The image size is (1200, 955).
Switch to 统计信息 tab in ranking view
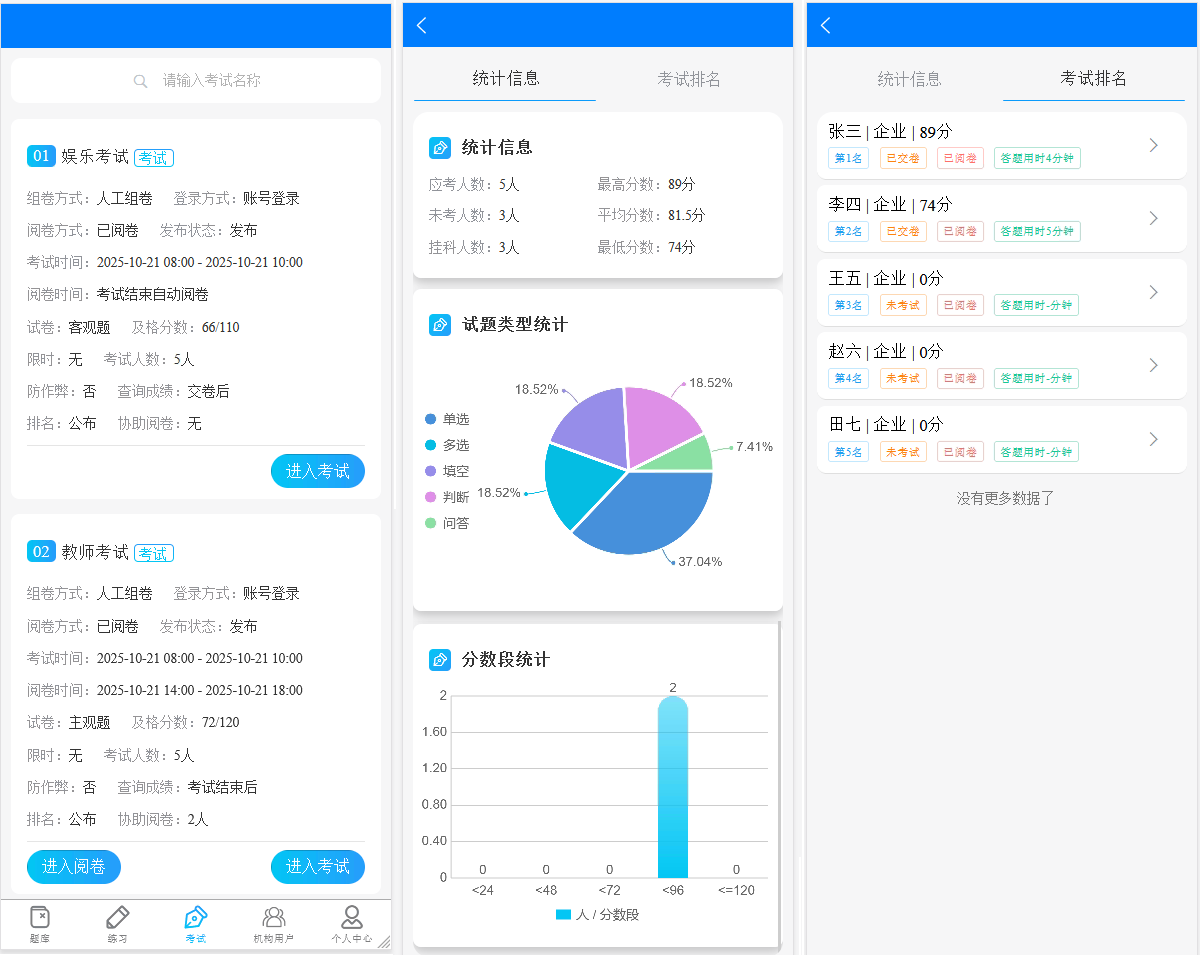909,79
